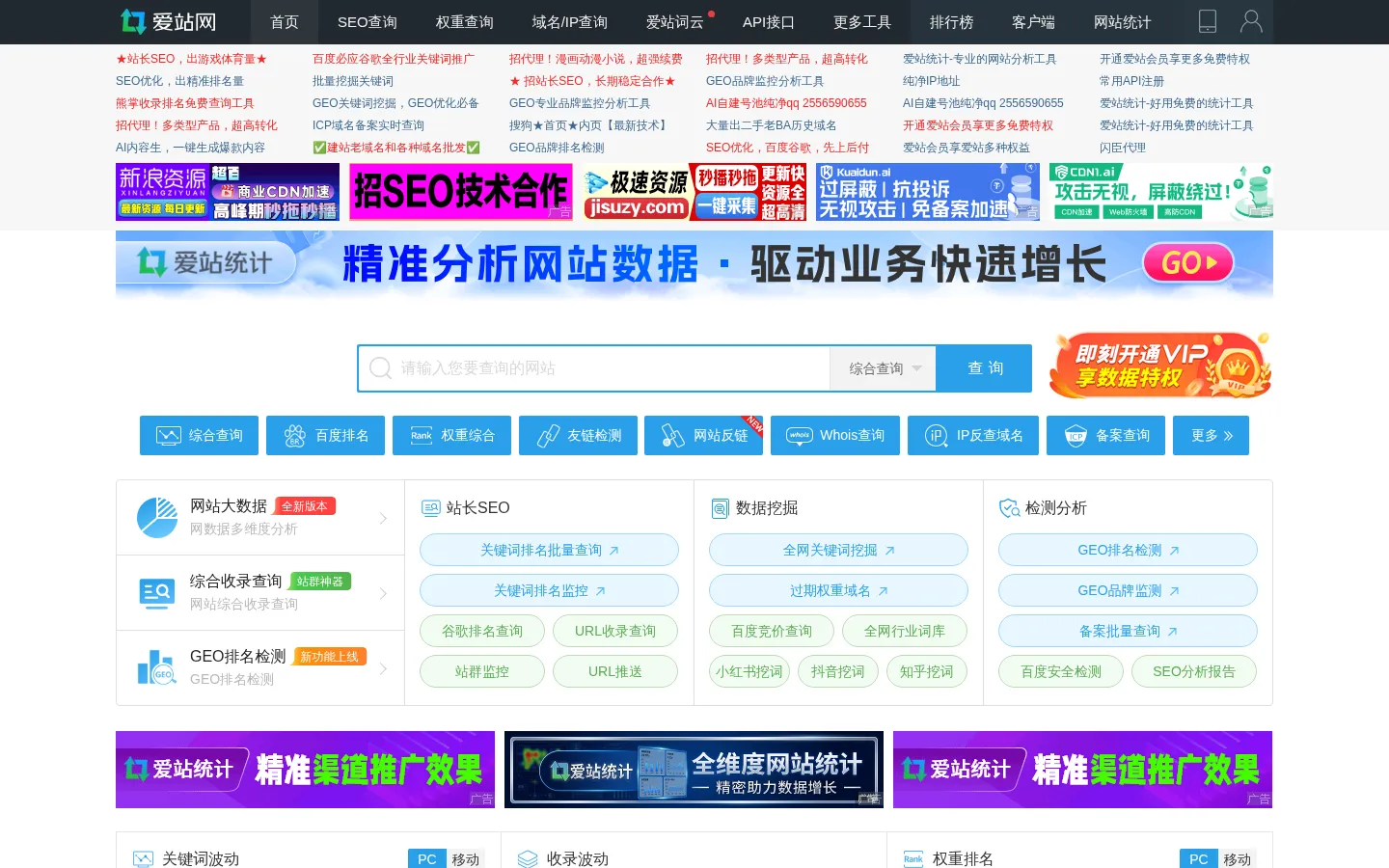Open the SEO查询 menu
Screen dimensions: 1389x868
[x=368, y=21]
